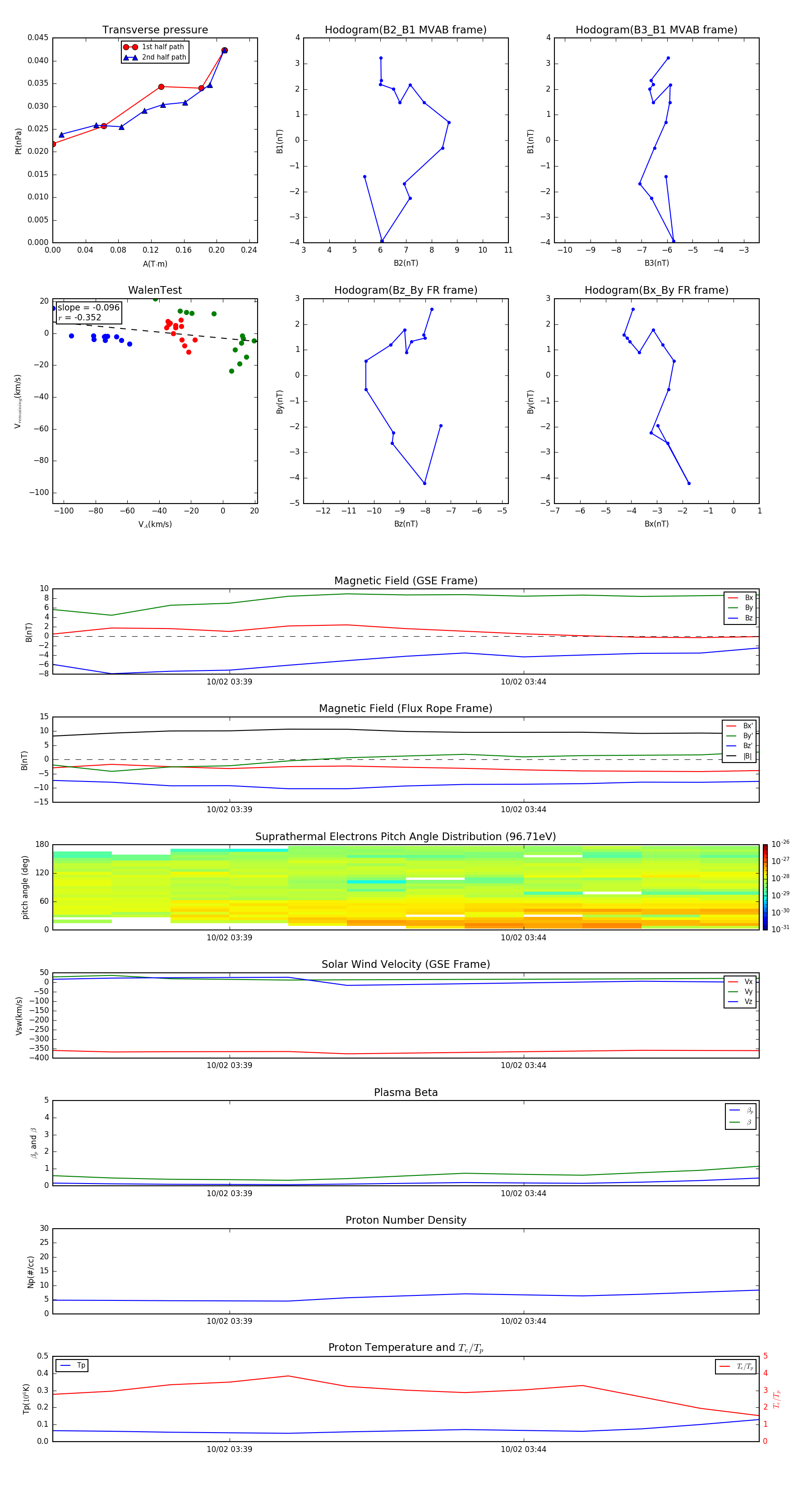Click the 'WalenTest' plot title
Viewport: 812px width, 1489px height.
(x=155, y=290)
